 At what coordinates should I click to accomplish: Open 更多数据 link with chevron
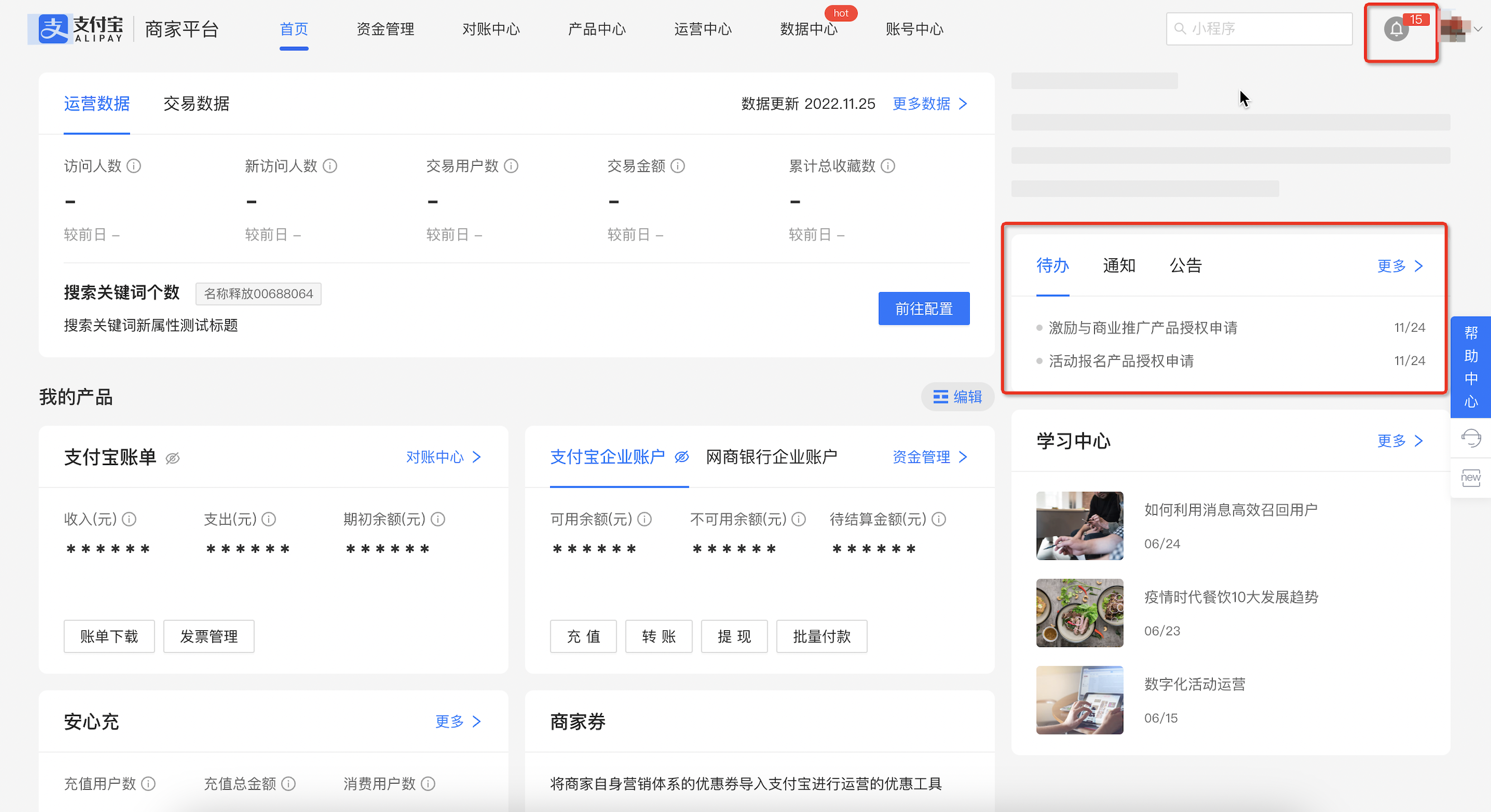[930, 104]
